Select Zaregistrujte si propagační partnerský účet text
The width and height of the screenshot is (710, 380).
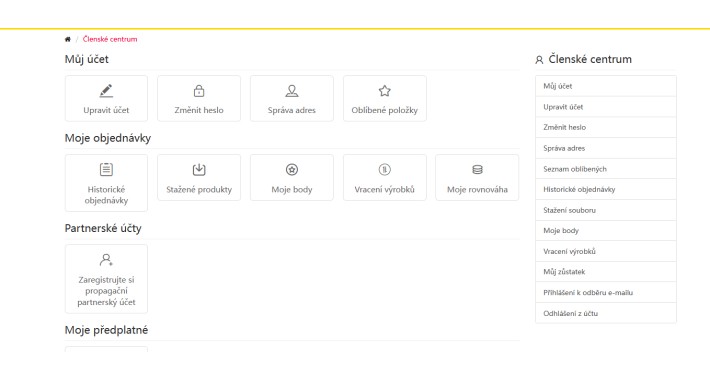coord(106,291)
